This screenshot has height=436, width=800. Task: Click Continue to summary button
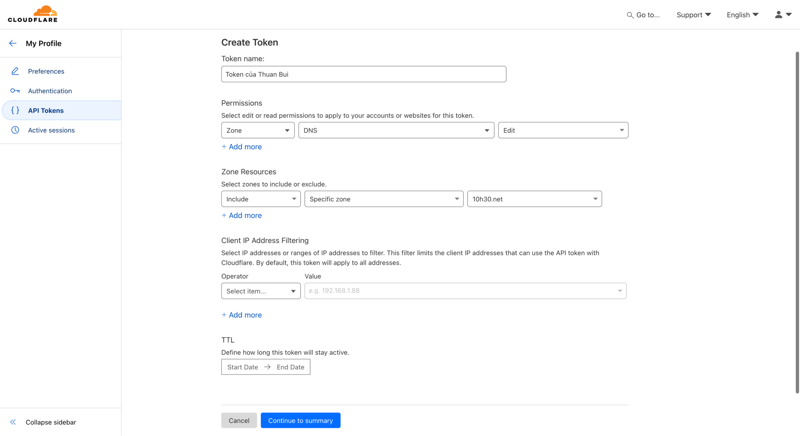coord(300,421)
